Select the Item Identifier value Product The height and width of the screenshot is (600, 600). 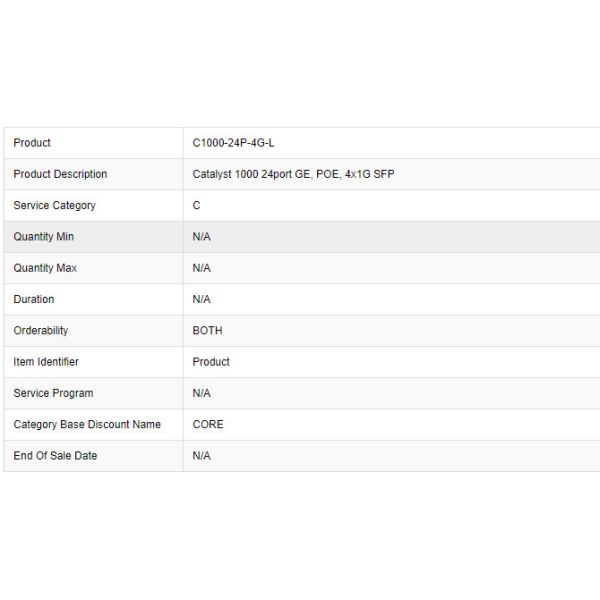coord(211,361)
